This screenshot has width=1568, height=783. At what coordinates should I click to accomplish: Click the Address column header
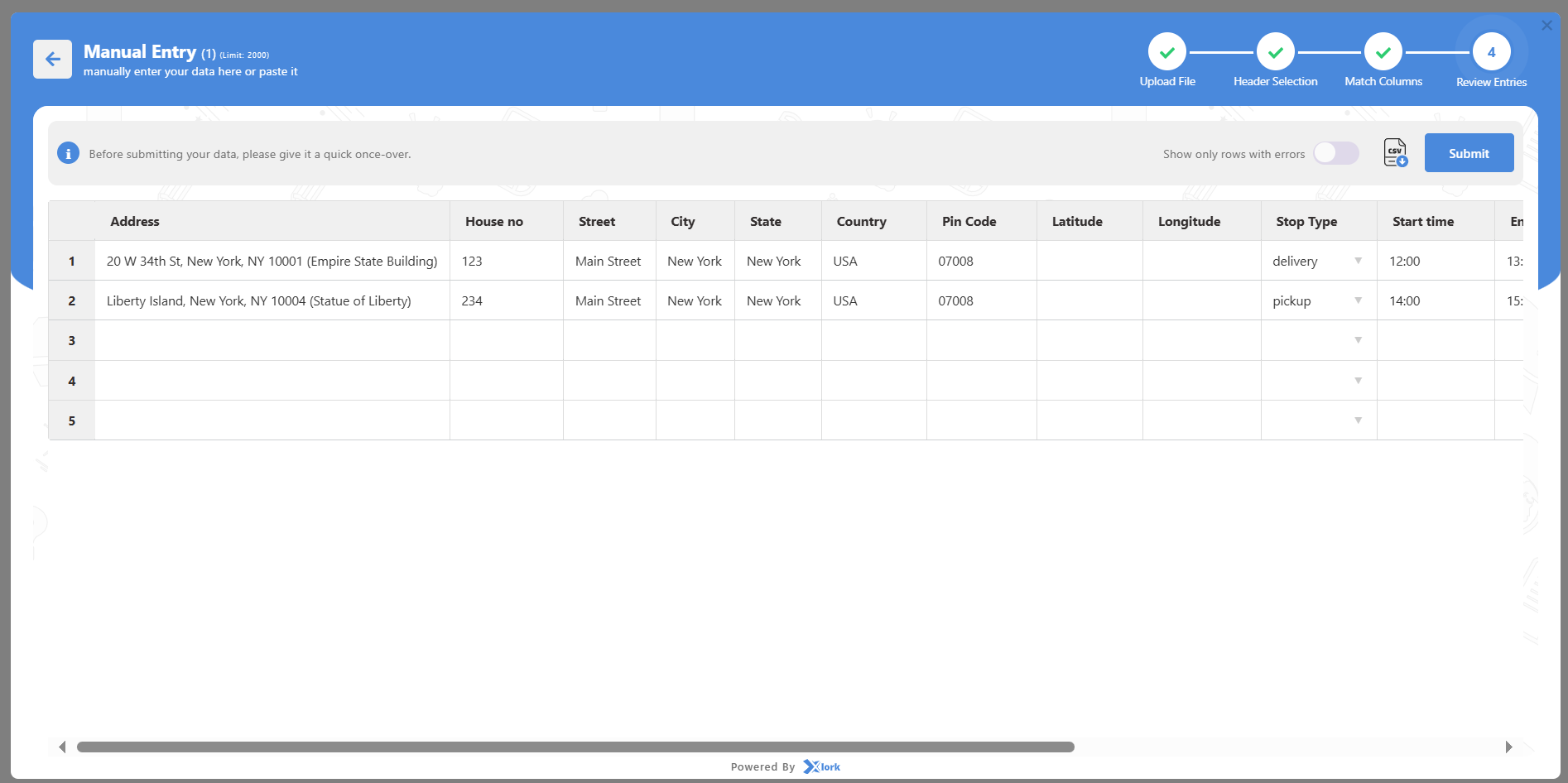pyautogui.click(x=135, y=222)
